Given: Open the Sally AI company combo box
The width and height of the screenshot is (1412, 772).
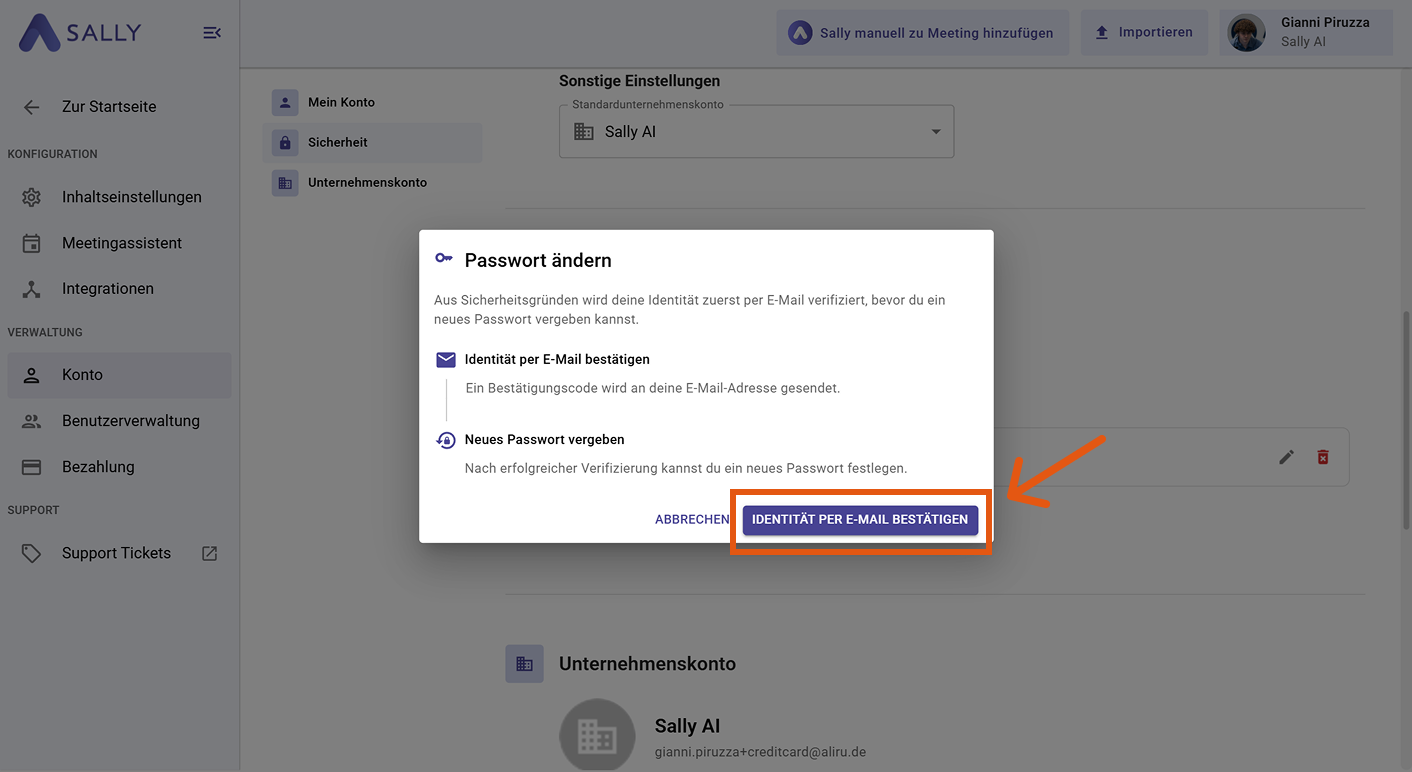Looking at the screenshot, I should pyautogui.click(x=755, y=132).
